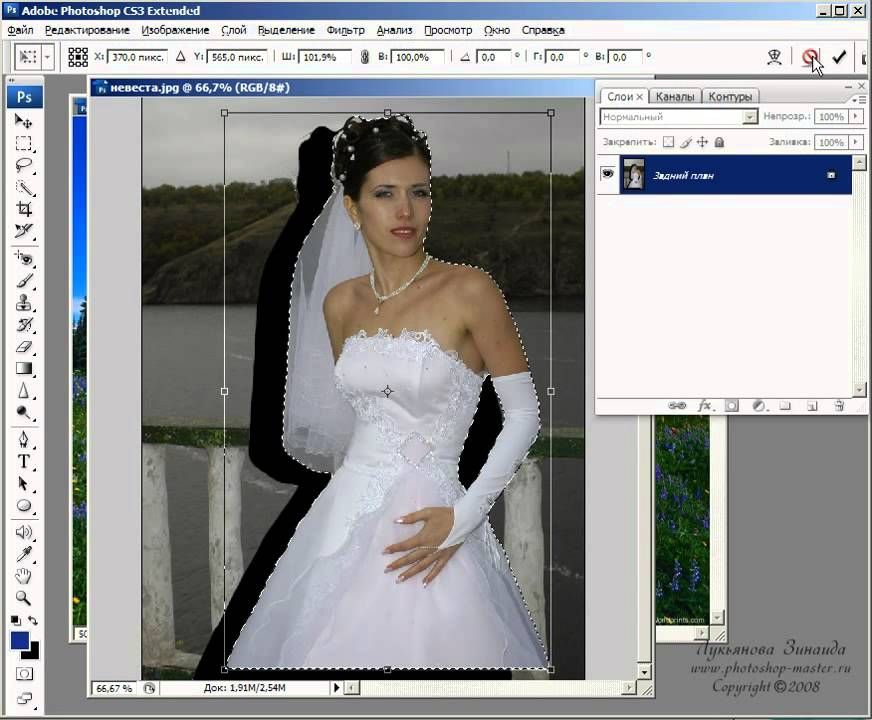The image size is (872, 720).
Task: Select the Spot Healing Brush tool
Action: pyautogui.click(x=23, y=258)
